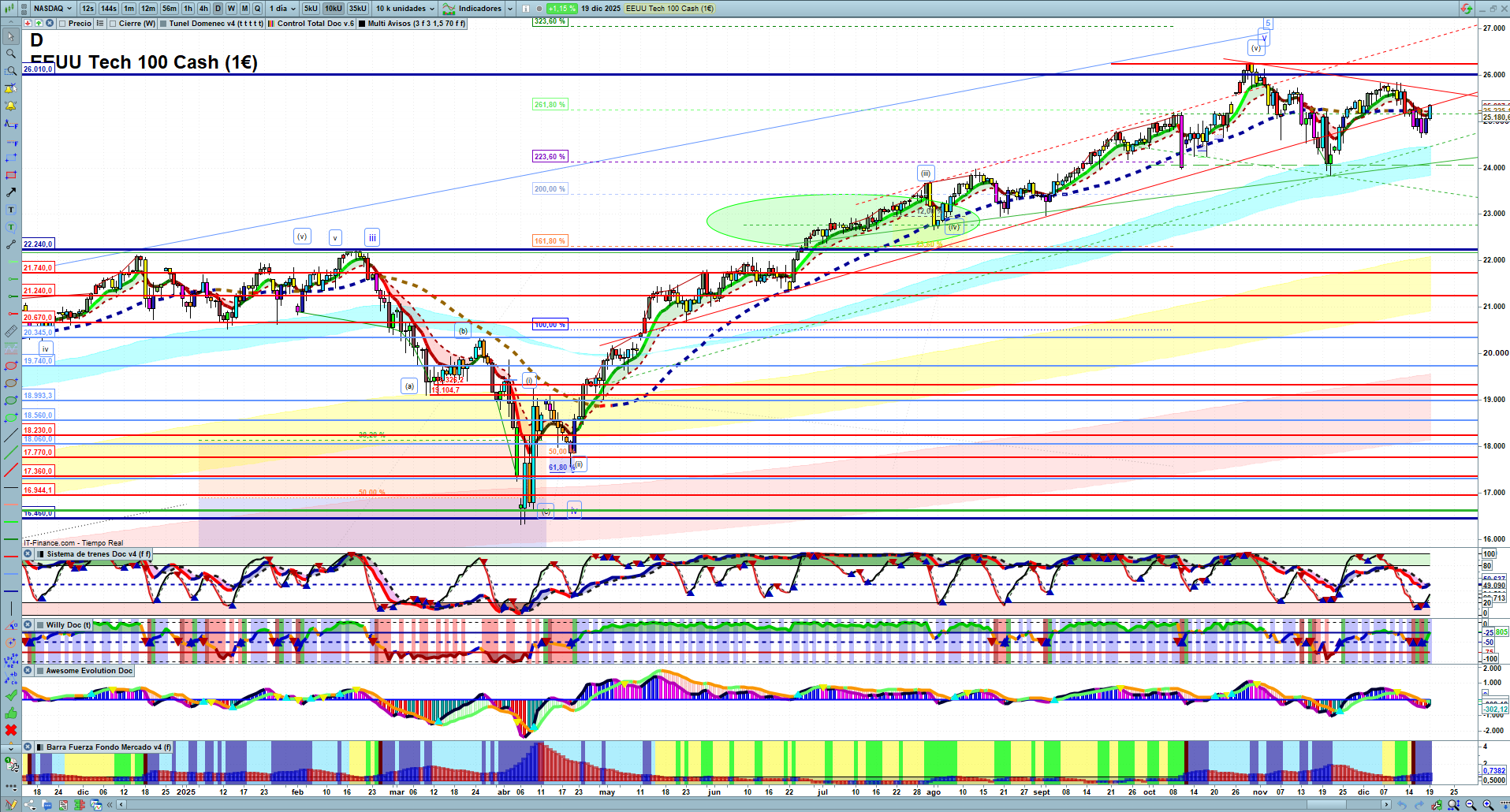1510x812 pixels.
Task: Click the Indicadores button
Action: click(472, 9)
